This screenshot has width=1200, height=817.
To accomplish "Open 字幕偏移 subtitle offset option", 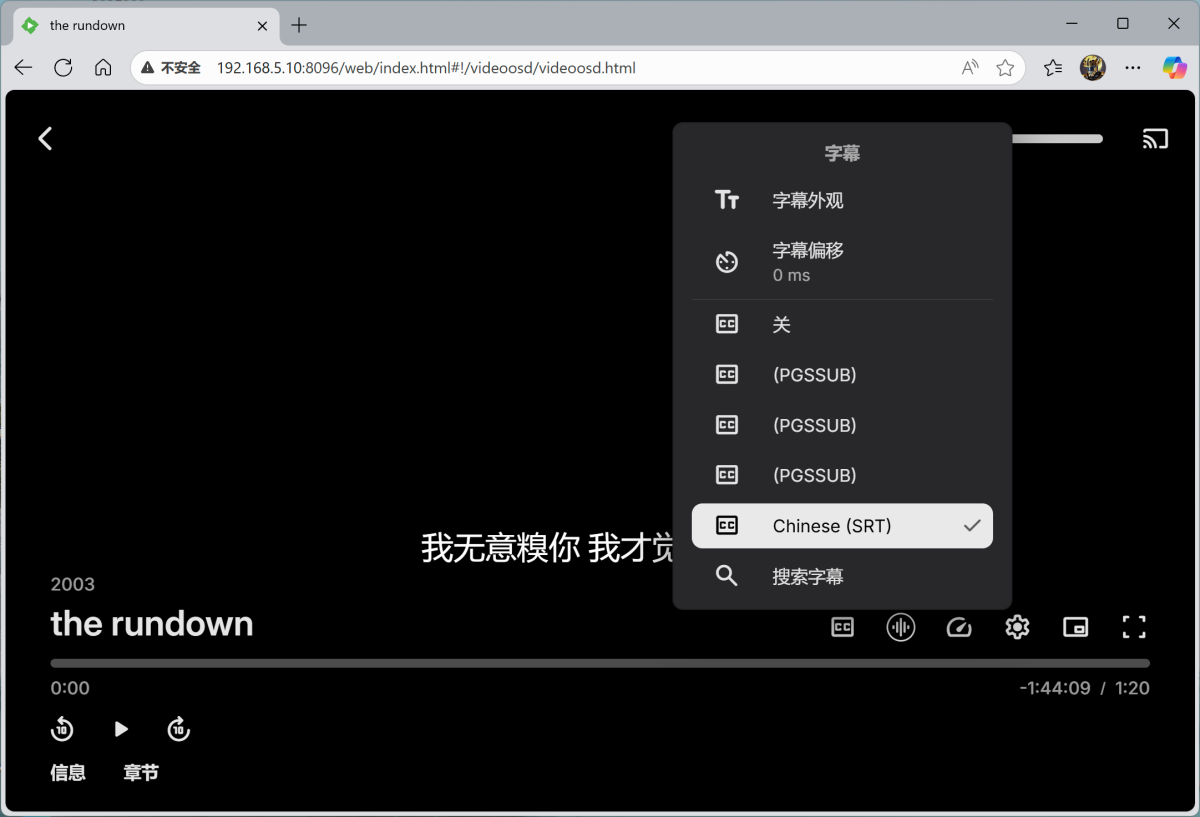I will (x=842, y=262).
